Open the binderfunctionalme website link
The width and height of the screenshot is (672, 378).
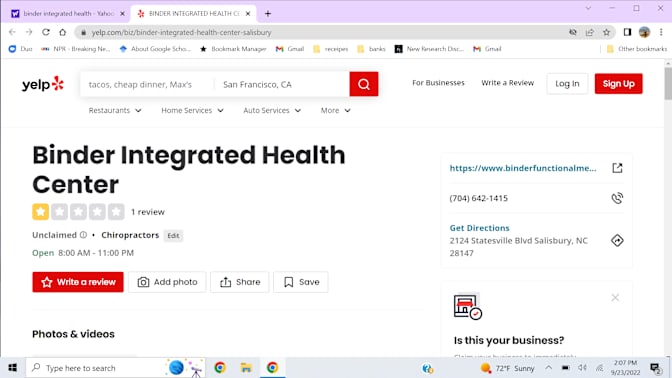point(523,168)
